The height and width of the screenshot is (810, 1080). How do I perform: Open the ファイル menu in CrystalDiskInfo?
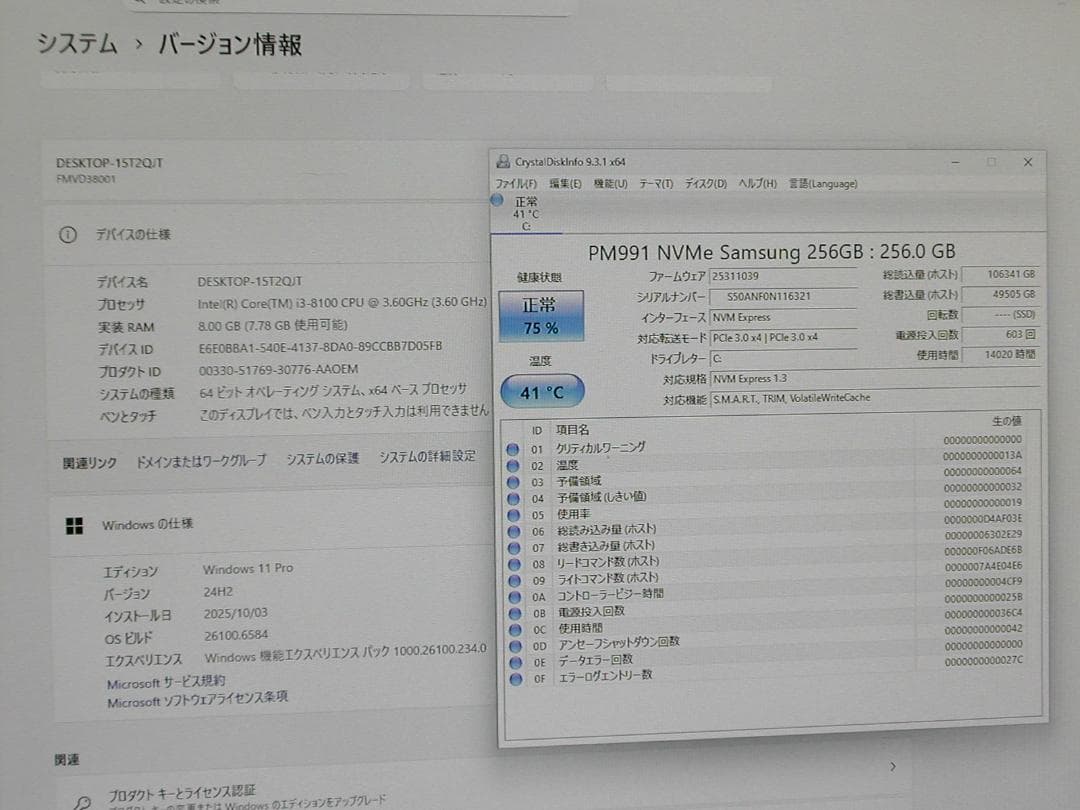[516, 183]
